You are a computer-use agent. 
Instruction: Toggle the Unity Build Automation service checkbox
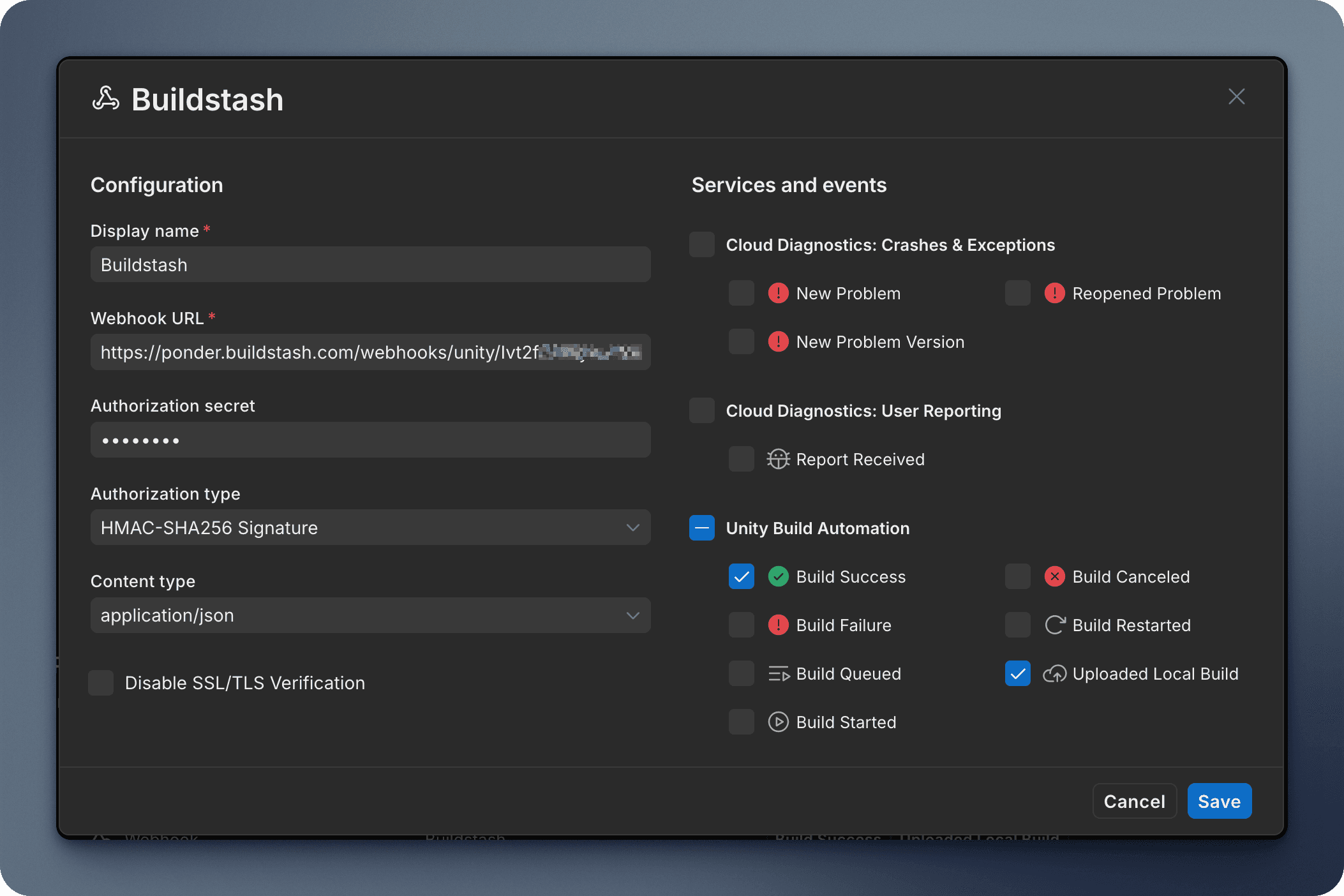(701, 528)
